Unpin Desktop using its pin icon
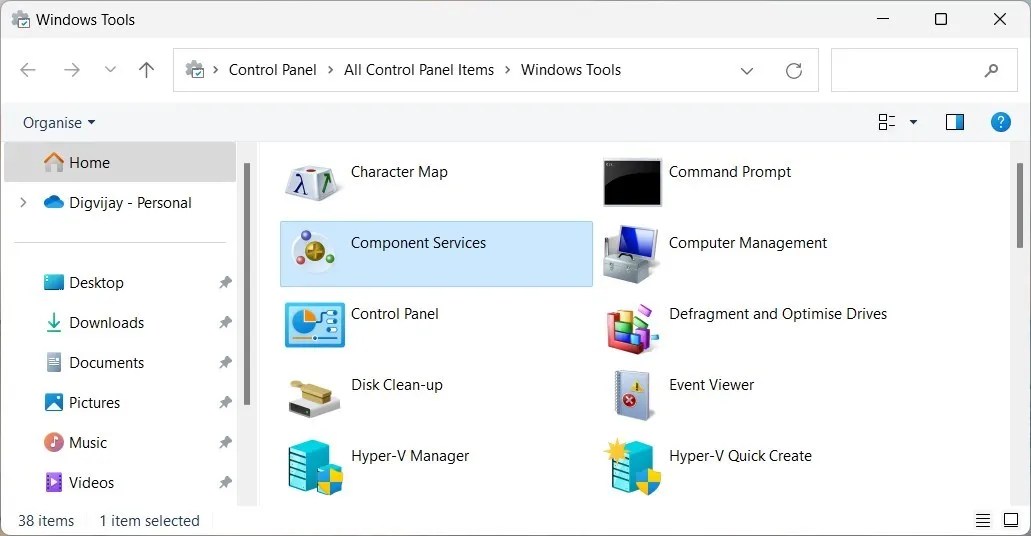 coord(226,282)
